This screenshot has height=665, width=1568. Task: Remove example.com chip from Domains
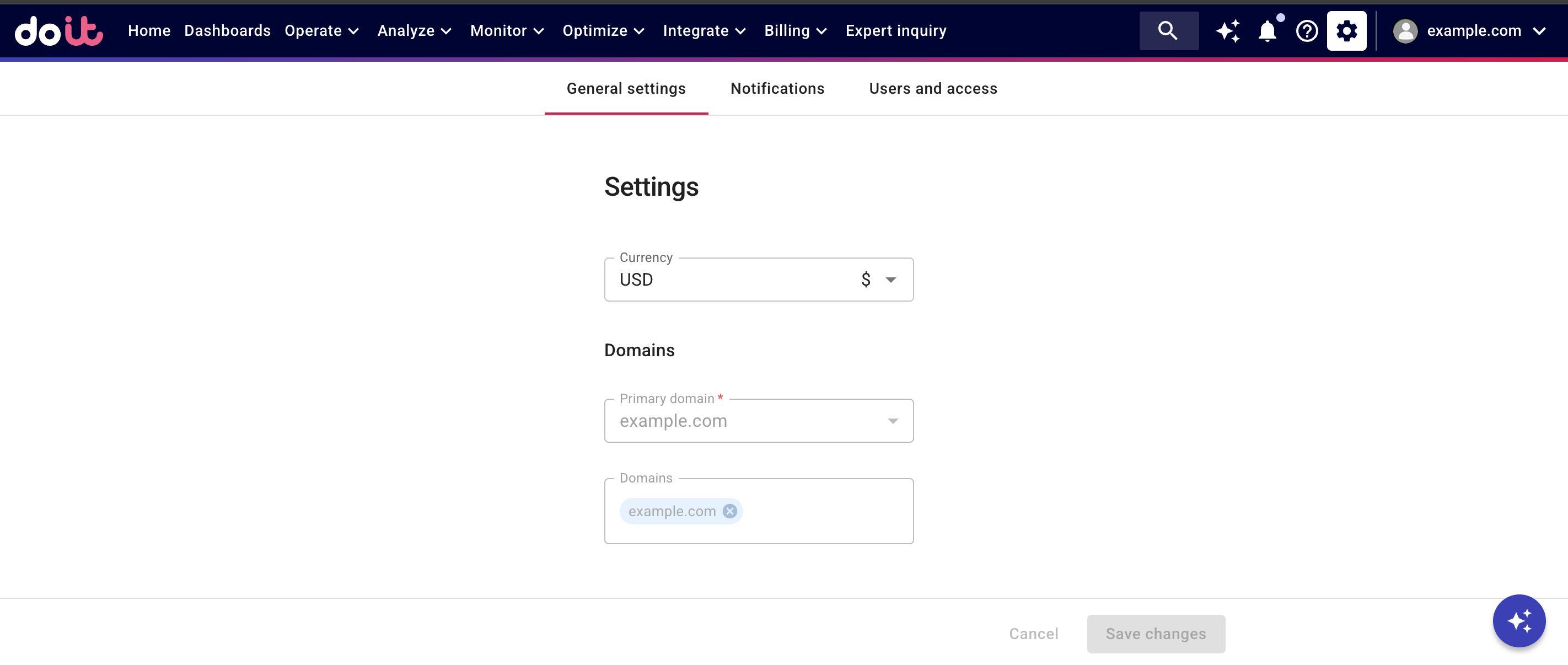[x=729, y=511]
